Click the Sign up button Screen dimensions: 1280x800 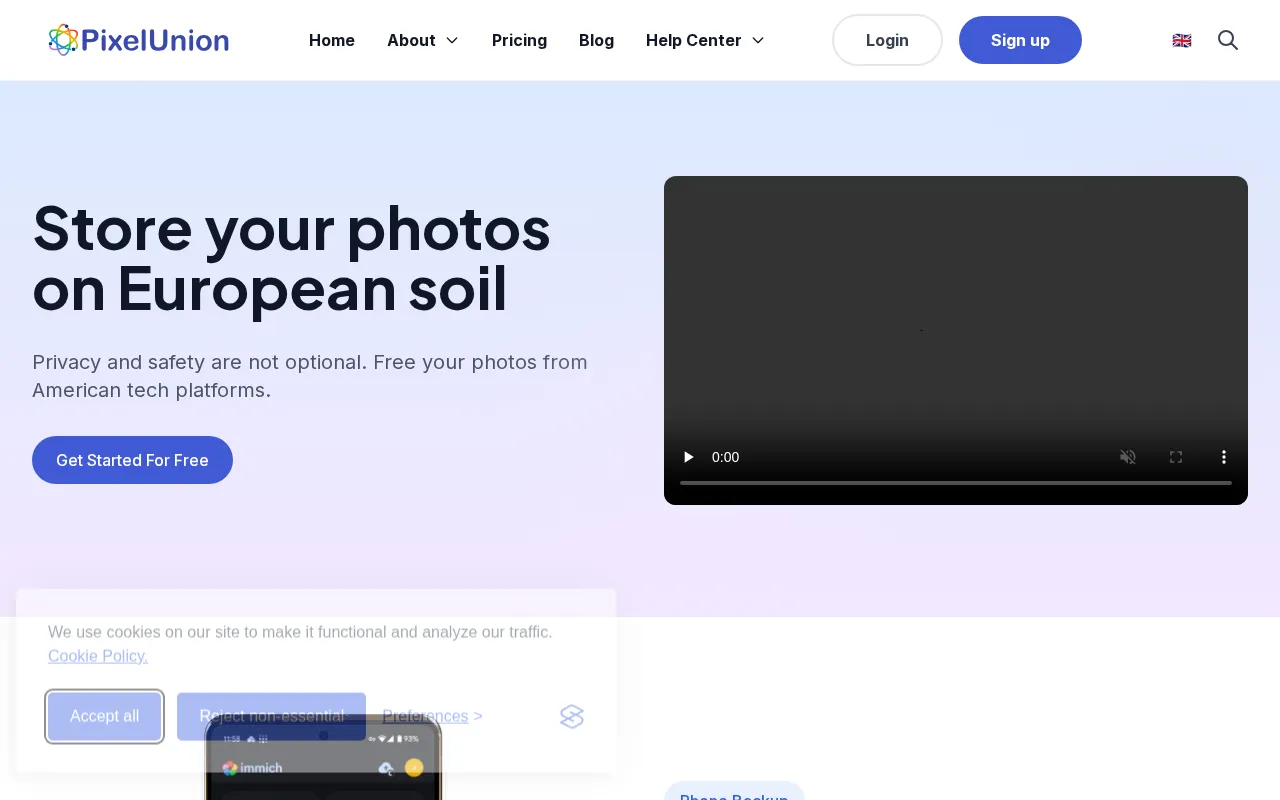(1020, 40)
